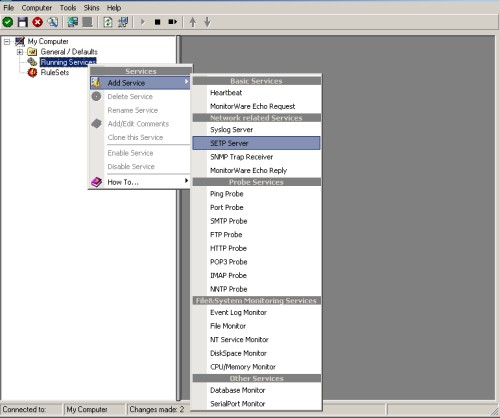
Task: Click the floppy disk save icon
Action: click(x=23, y=22)
